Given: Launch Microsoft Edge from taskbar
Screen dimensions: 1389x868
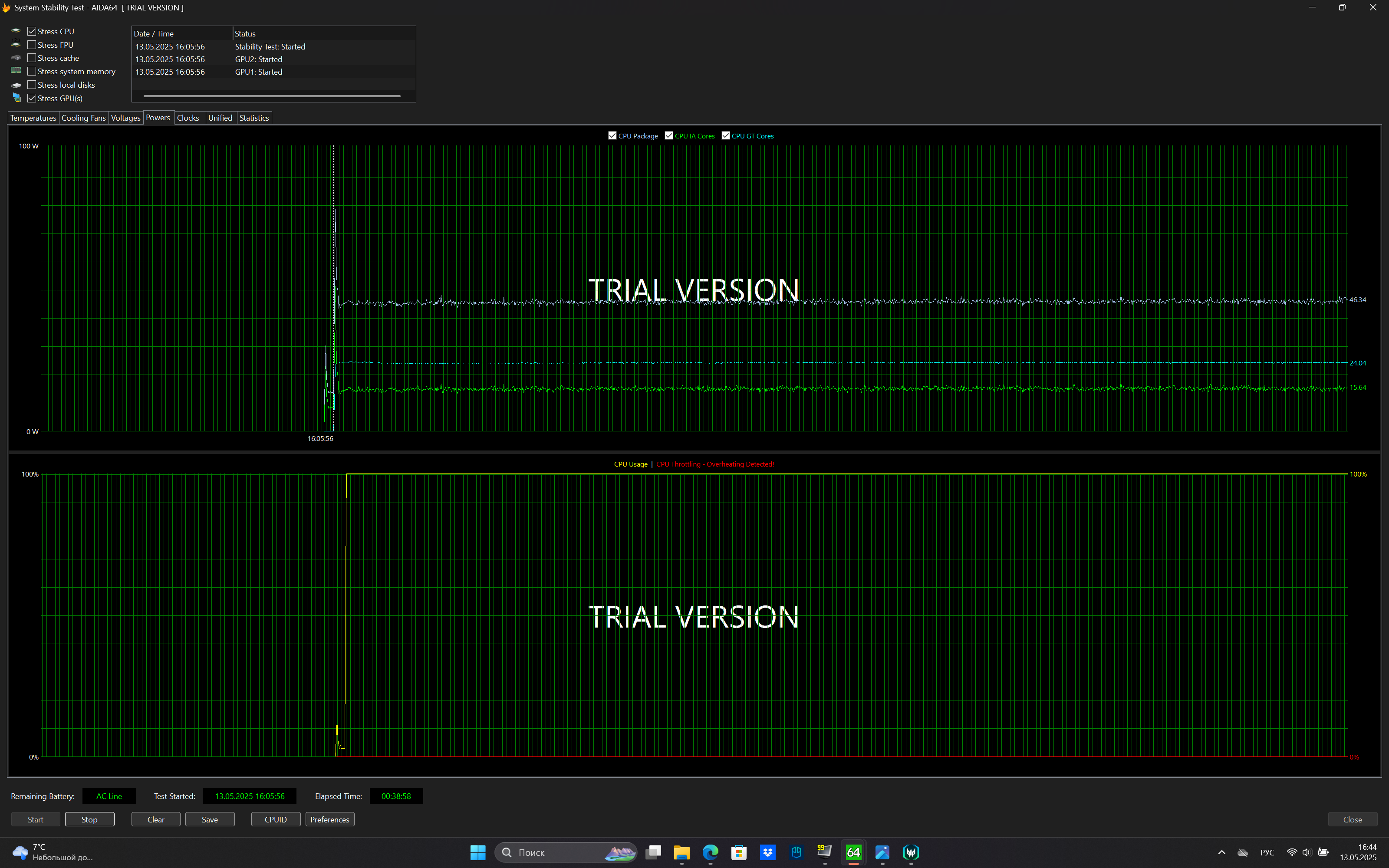Looking at the screenshot, I should 710,852.
